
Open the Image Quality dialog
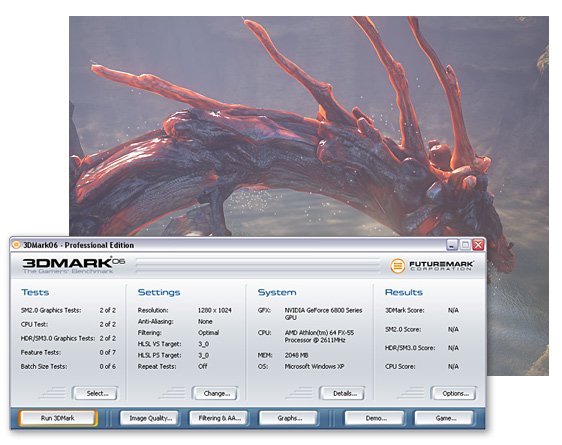tap(150, 418)
